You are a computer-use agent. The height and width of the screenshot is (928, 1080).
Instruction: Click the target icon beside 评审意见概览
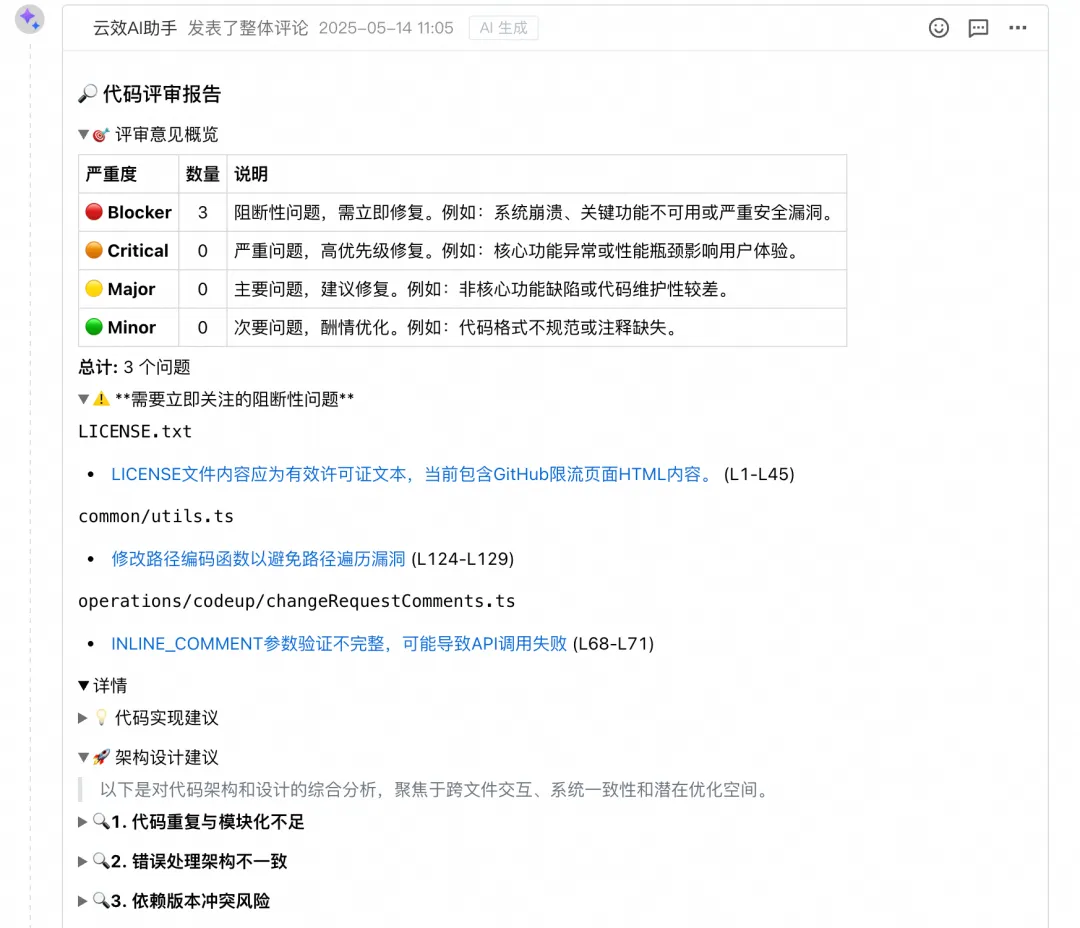pos(101,134)
